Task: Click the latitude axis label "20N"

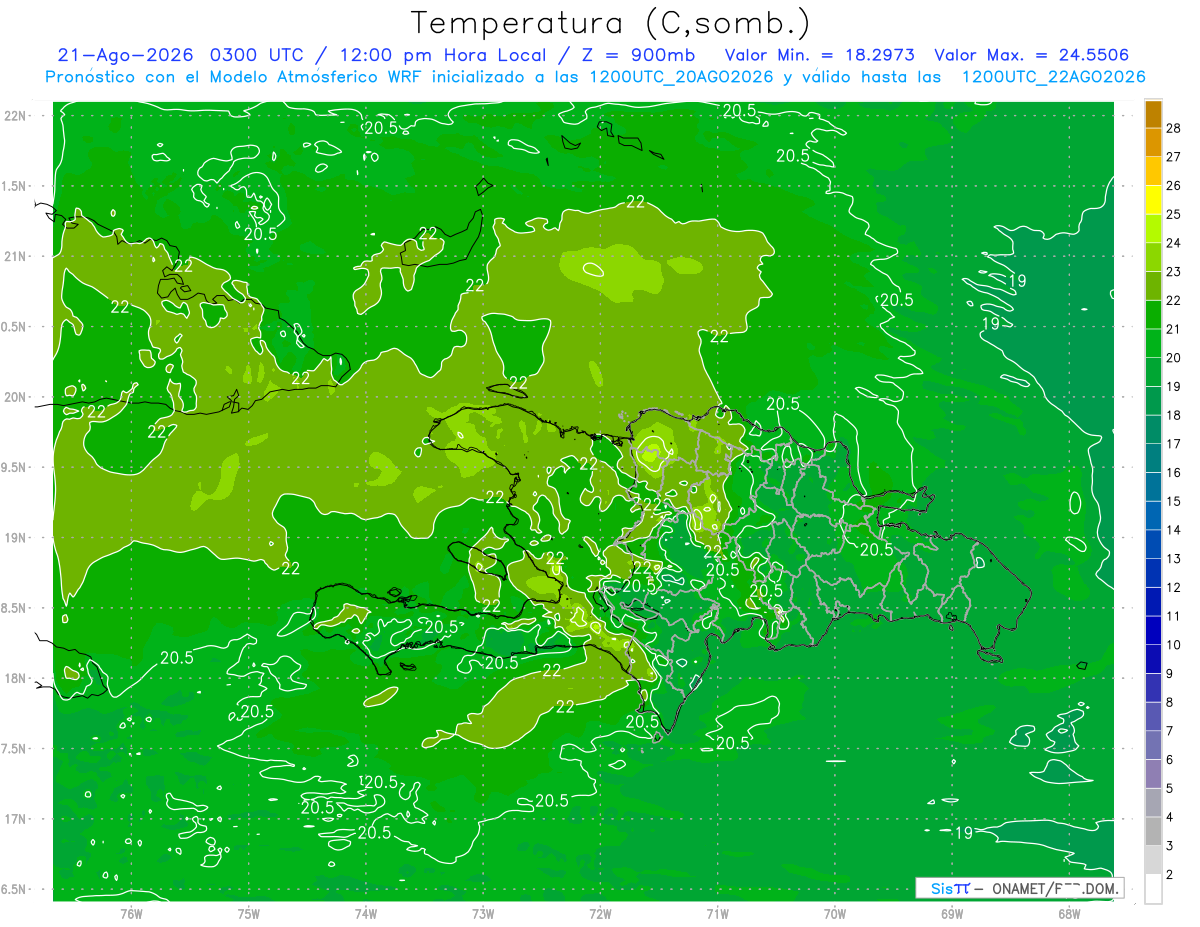Action: 17,397
